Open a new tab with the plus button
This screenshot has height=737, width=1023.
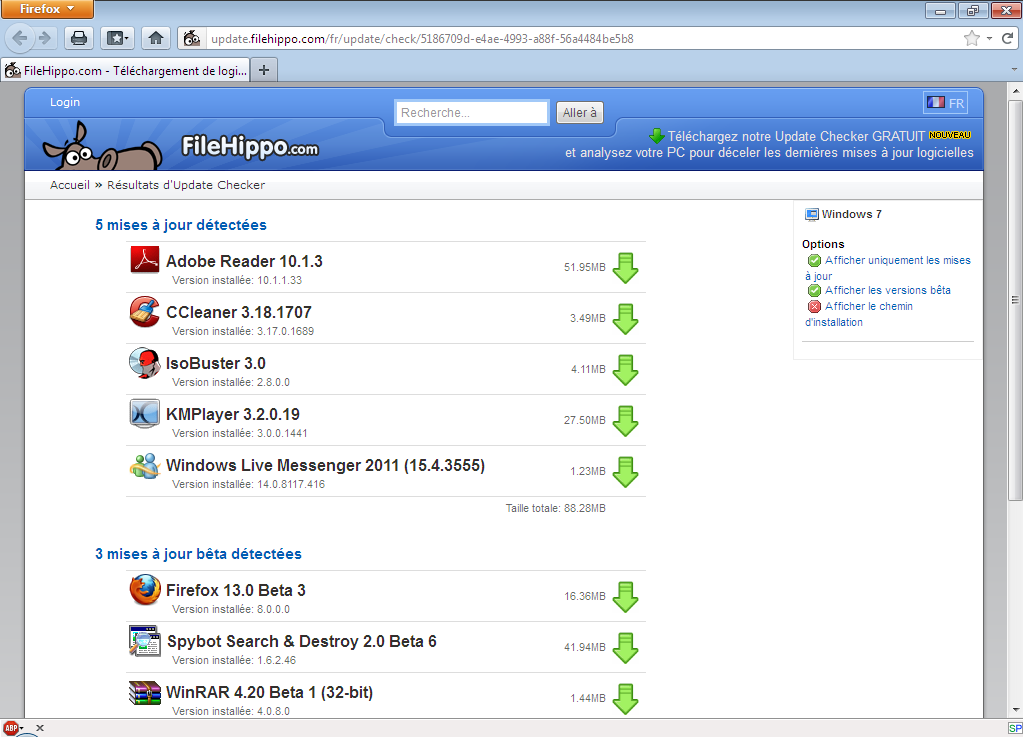pyautogui.click(x=264, y=70)
